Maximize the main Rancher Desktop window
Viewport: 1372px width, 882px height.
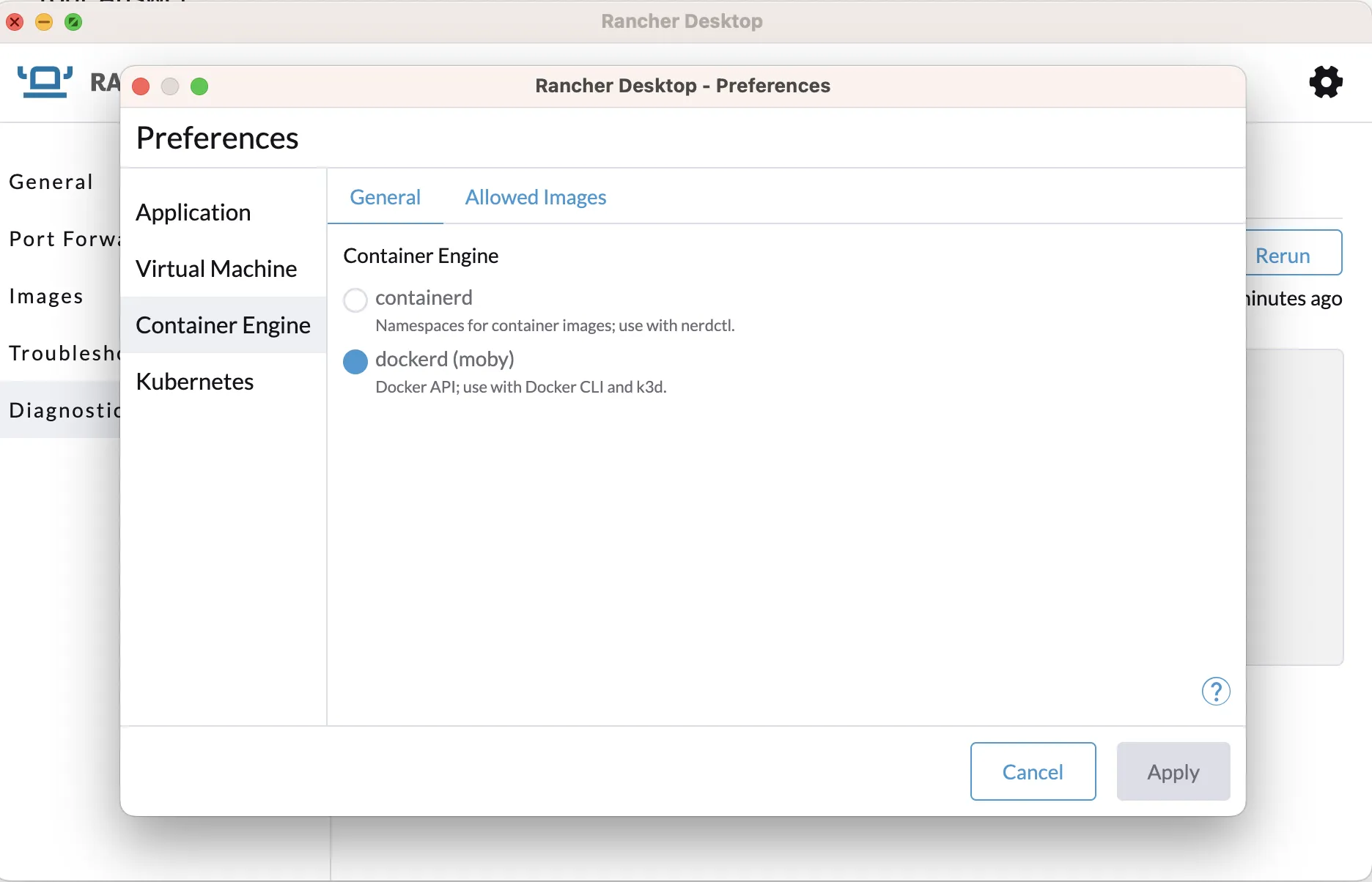pos(73,22)
